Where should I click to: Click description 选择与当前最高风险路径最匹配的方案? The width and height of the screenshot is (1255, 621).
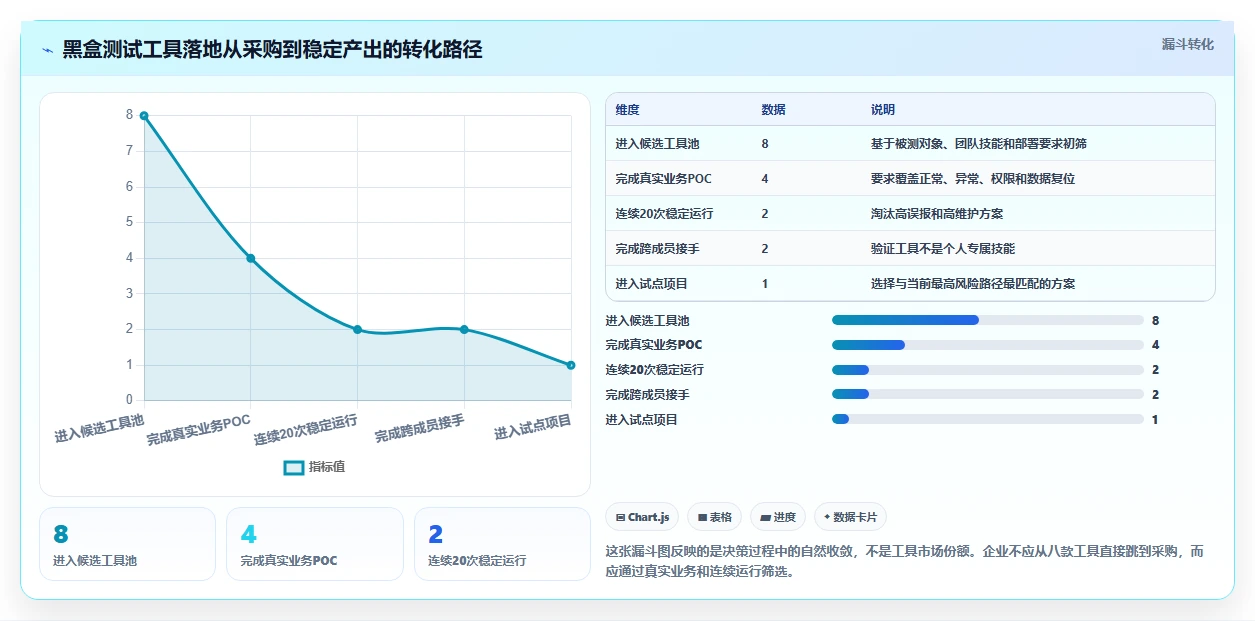point(973,284)
